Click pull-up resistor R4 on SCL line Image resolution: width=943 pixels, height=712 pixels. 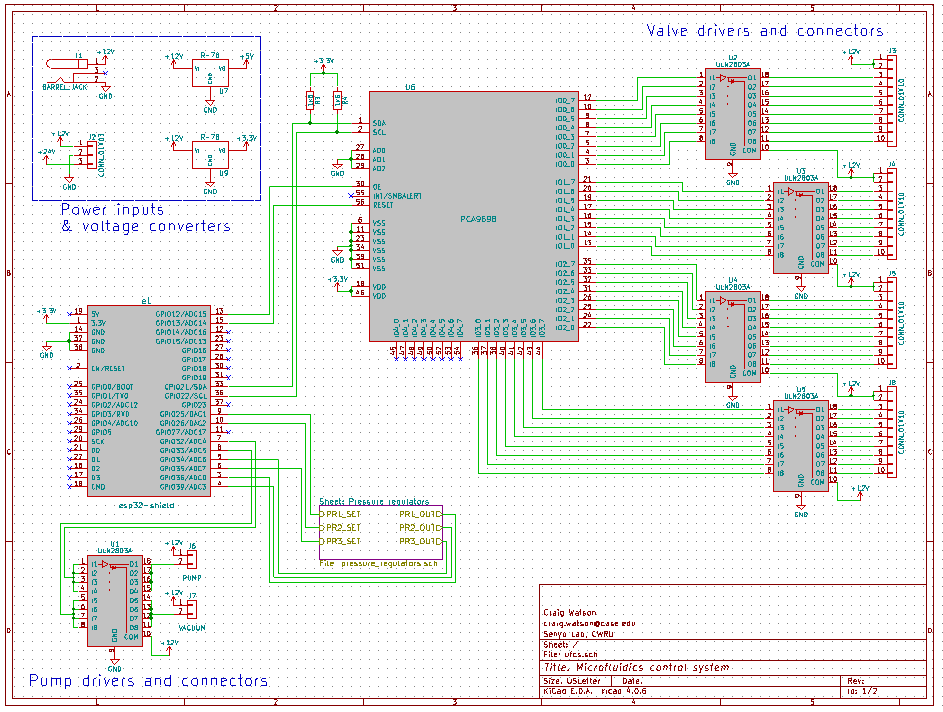pos(338,99)
